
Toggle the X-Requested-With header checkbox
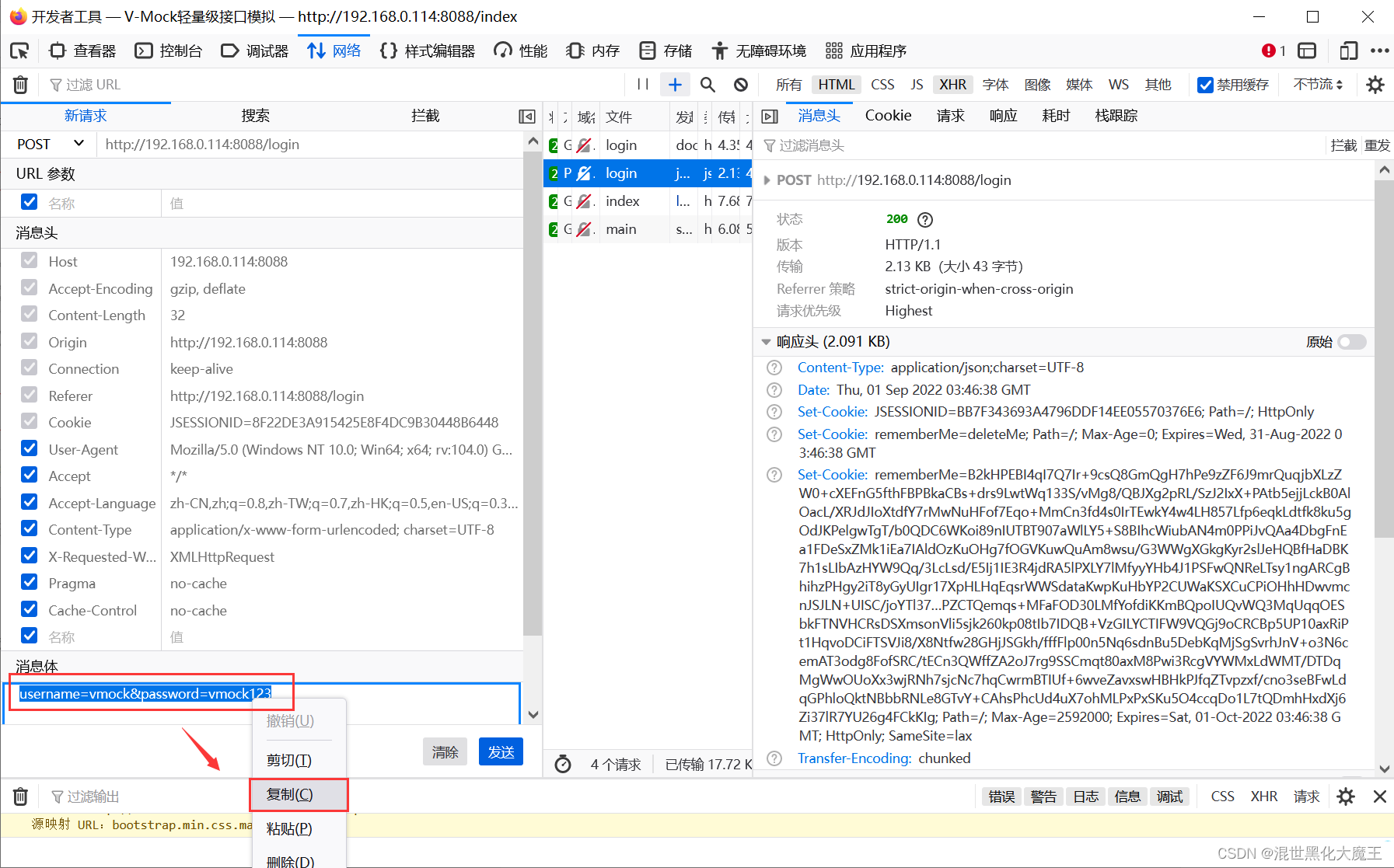30,556
